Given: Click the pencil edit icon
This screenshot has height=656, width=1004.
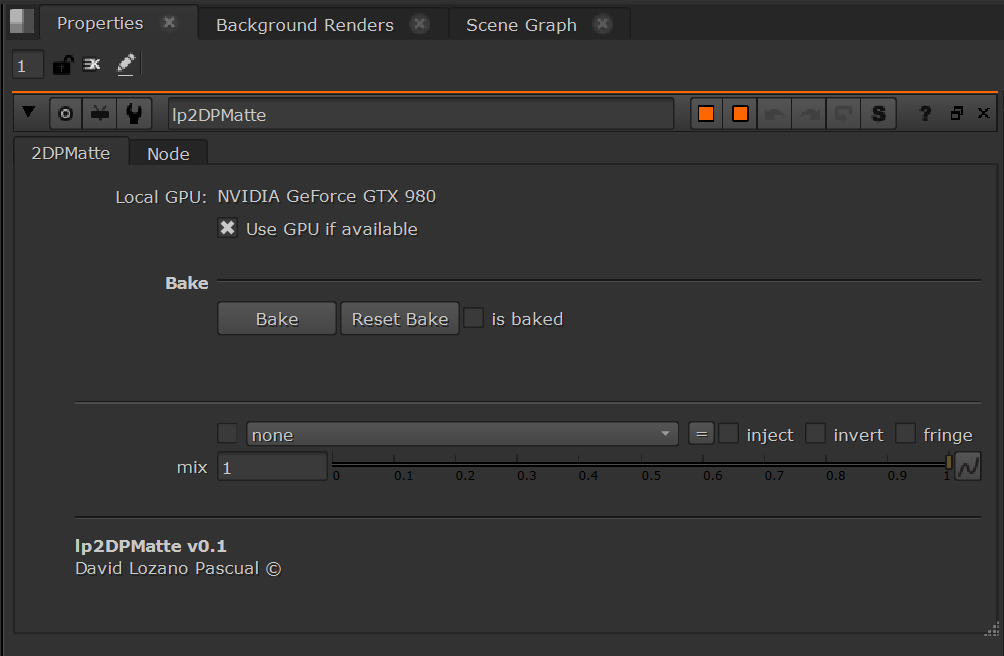Looking at the screenshot, I should [125, 66].
